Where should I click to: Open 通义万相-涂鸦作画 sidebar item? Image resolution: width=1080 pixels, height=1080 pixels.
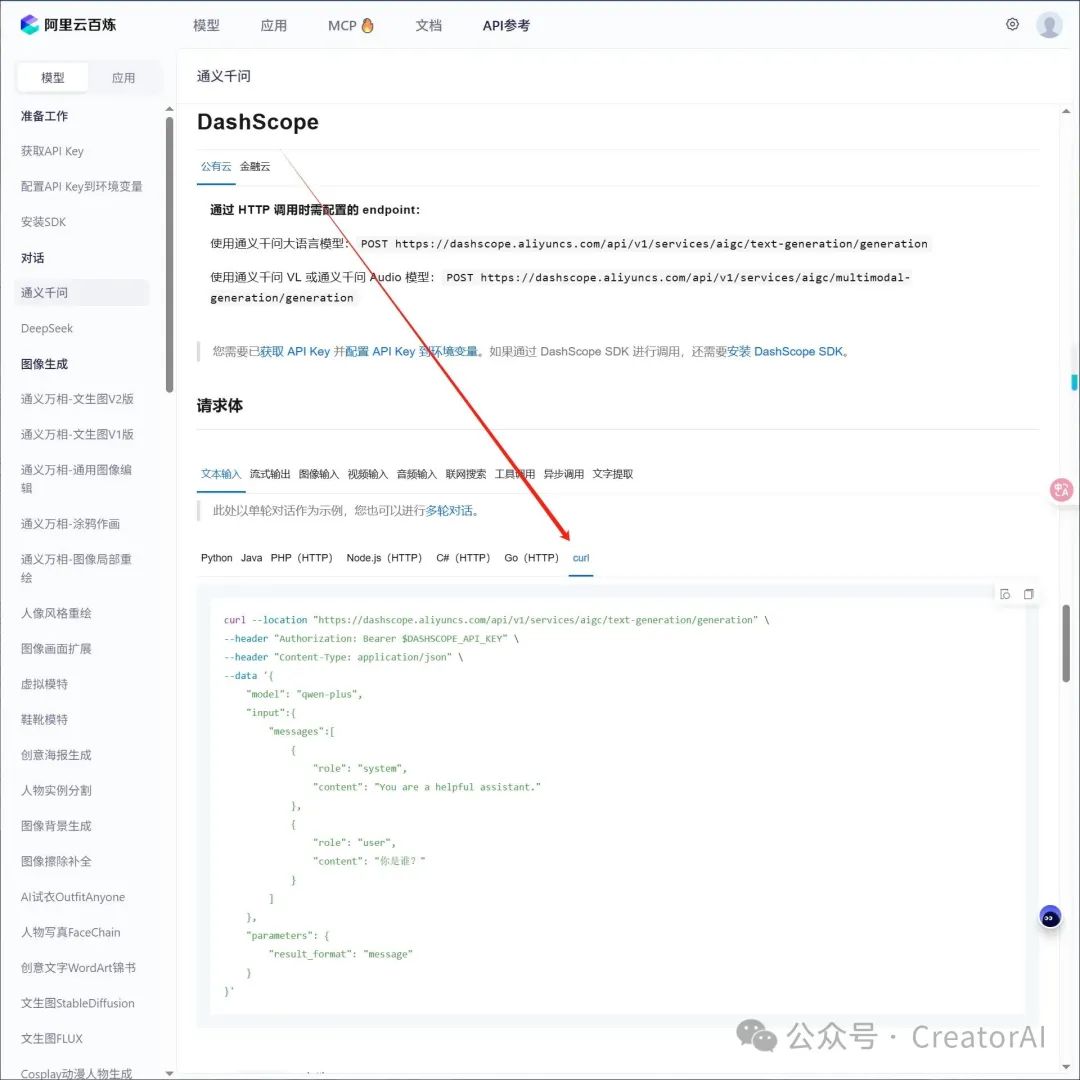tap(70, 524)
